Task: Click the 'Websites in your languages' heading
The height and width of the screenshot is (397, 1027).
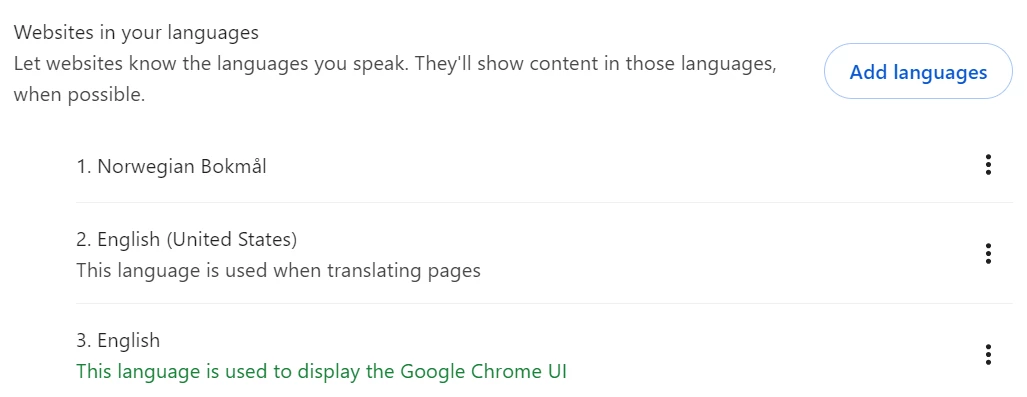Action: [x=136, y=32]
